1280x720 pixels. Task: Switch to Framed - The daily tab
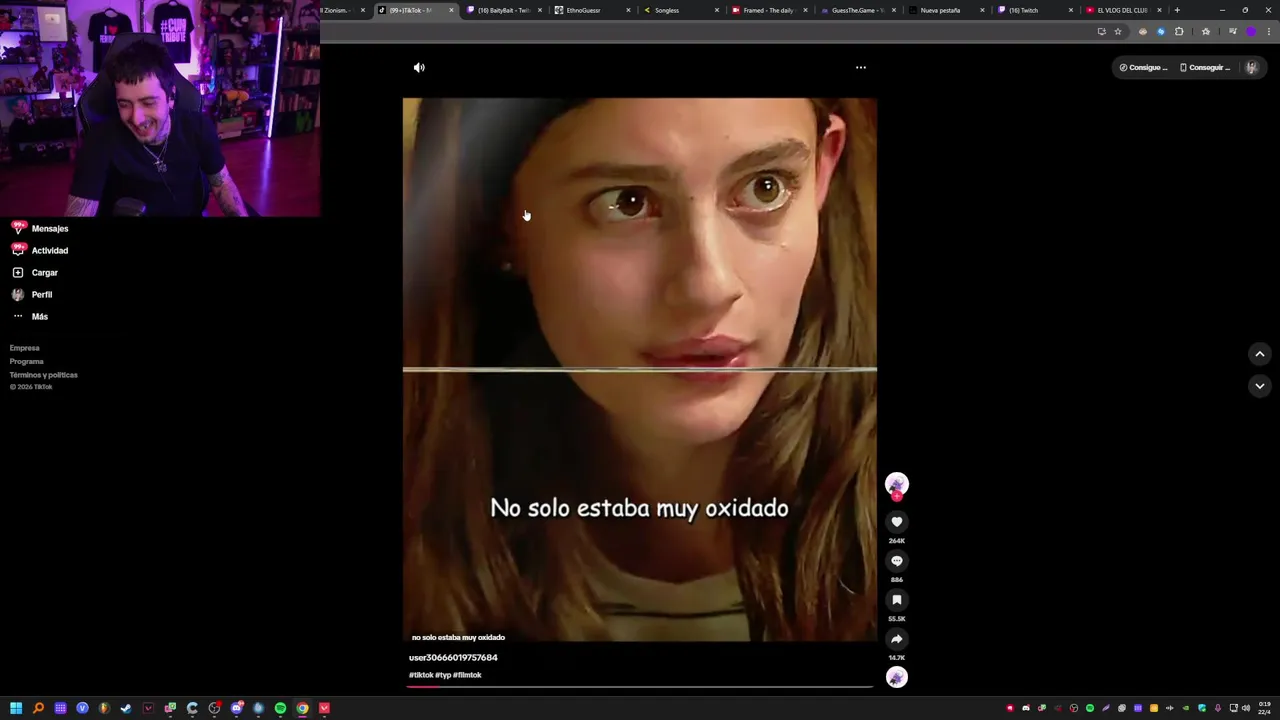tap(768, 10)
